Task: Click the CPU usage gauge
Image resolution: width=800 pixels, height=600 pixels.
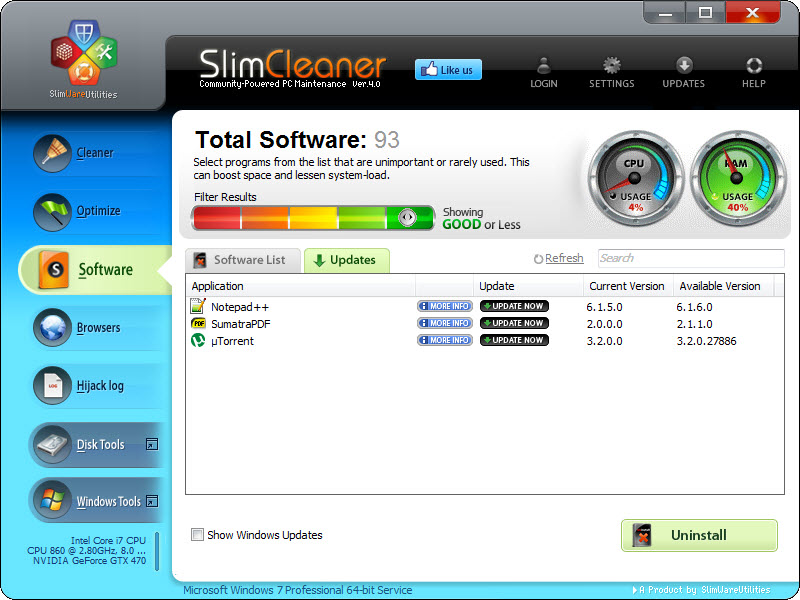Action: click(x=635, y=179)
